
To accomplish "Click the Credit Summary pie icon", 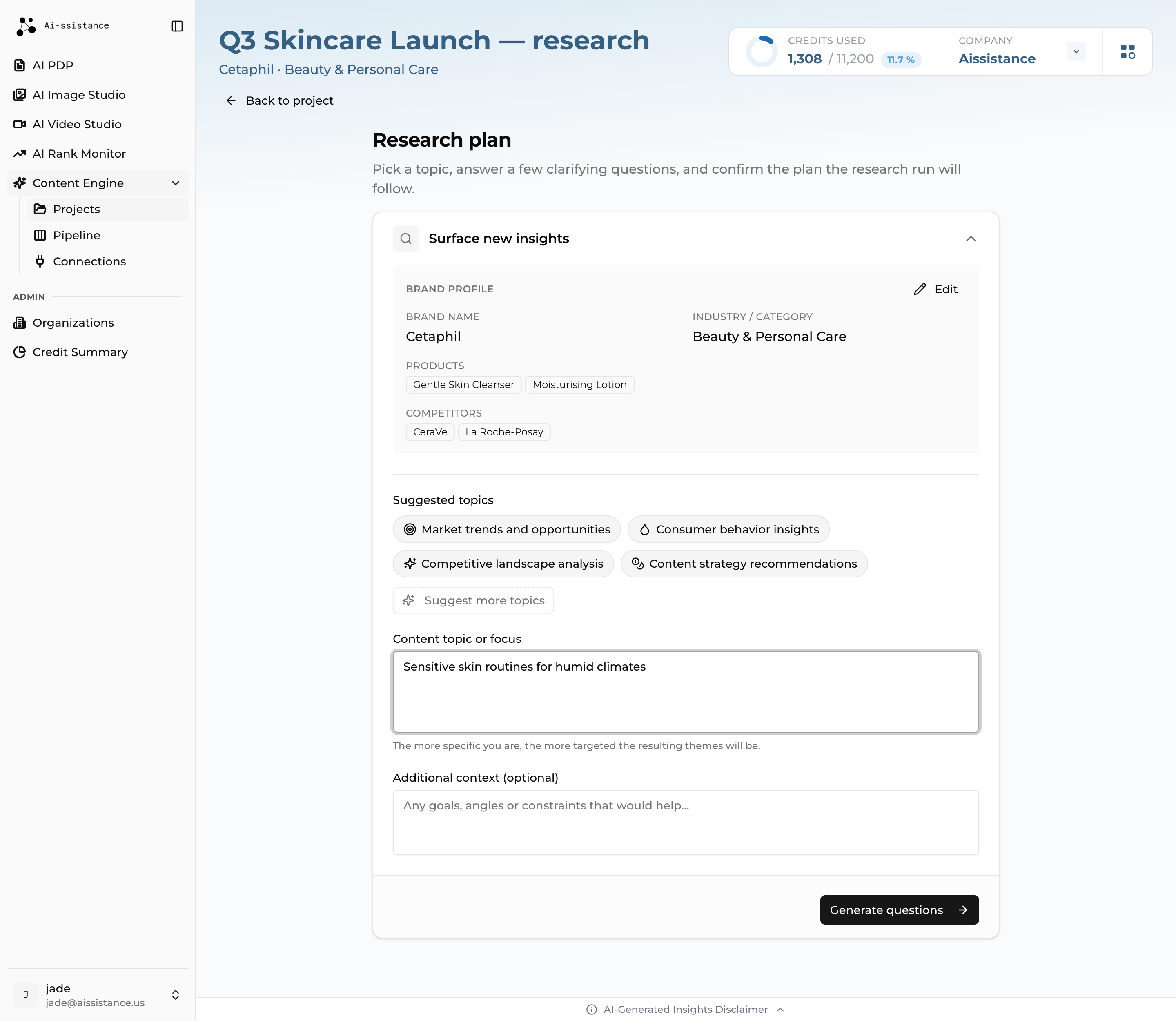I will point(19,352).
